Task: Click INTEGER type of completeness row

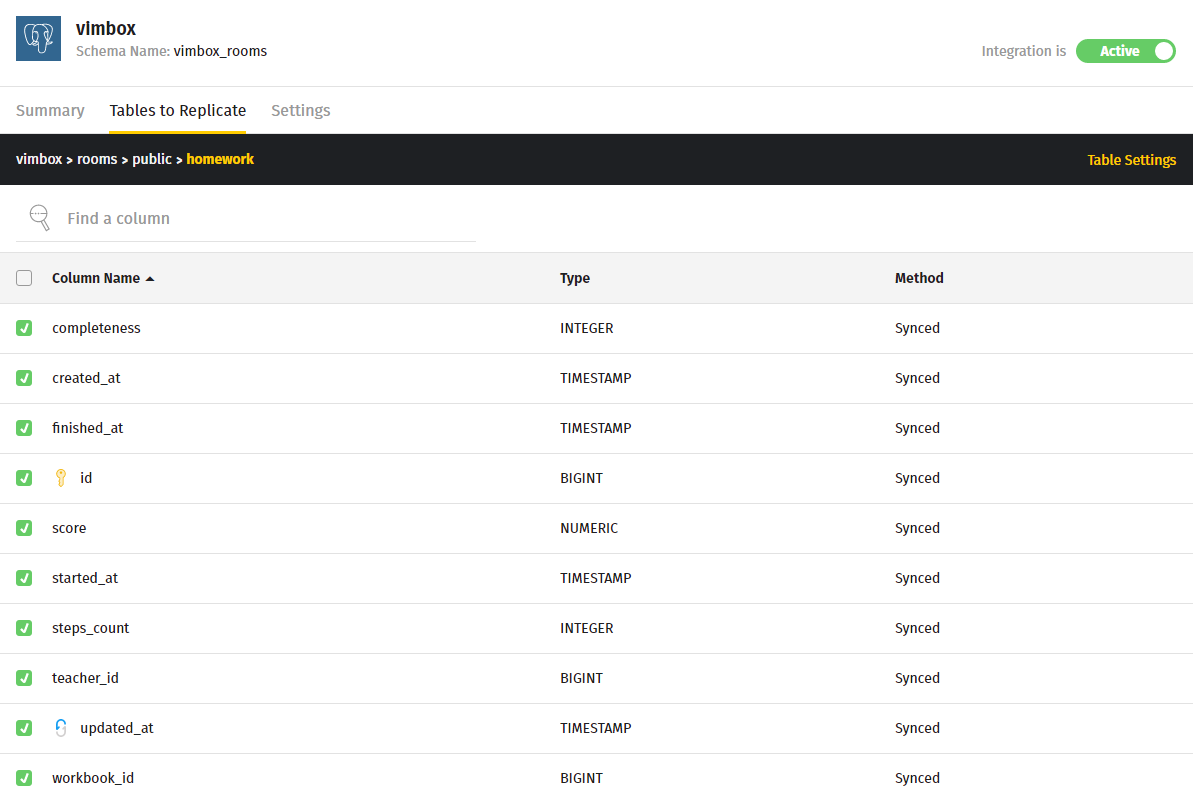Action: tap(587, 328)
